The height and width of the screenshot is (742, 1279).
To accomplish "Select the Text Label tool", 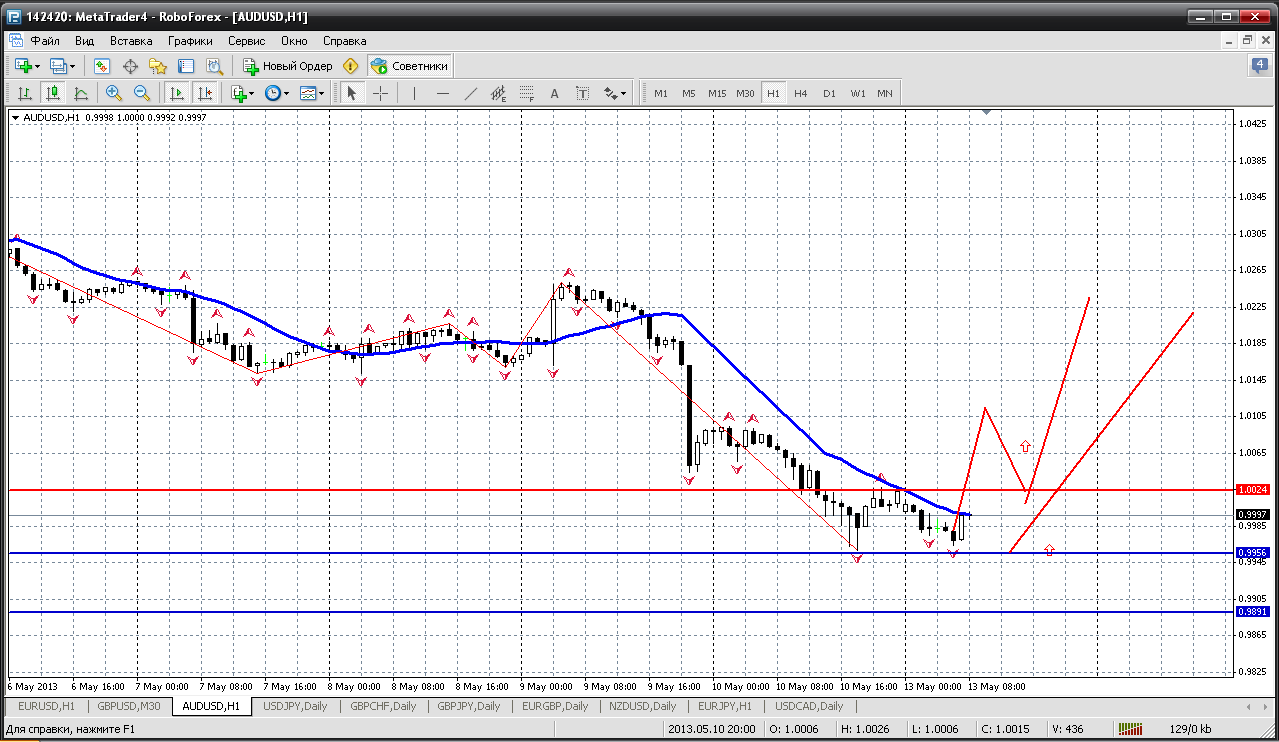I will coord(583,93).
